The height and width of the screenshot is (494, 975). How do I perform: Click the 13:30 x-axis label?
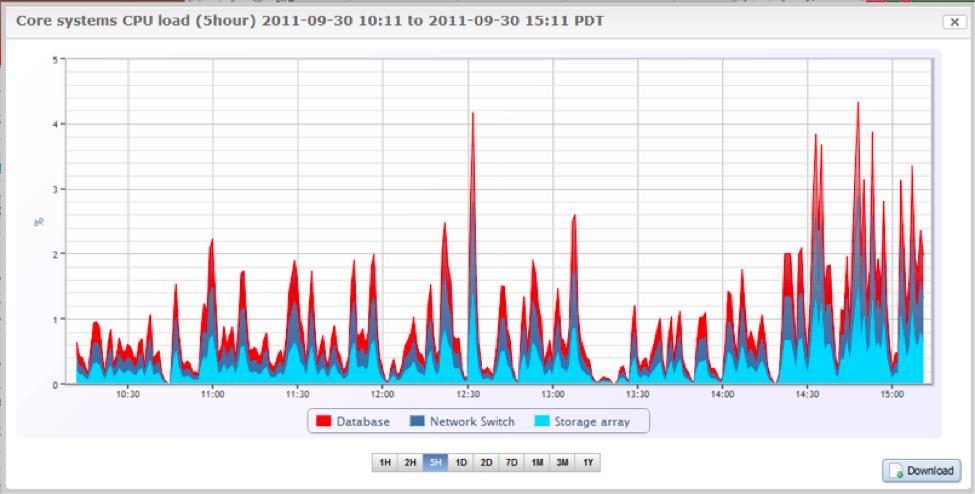pyautogui.click(x=637, y=394)
